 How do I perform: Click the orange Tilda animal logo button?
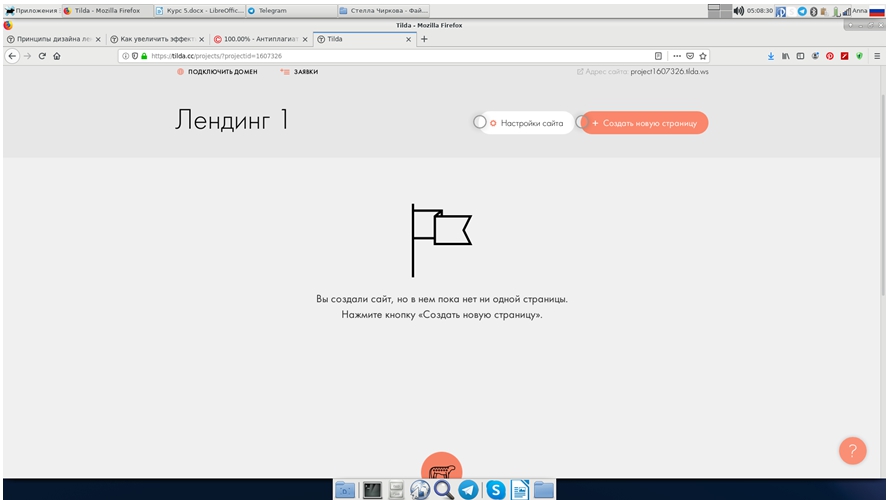pyautogui.click(x=441, y=468)
